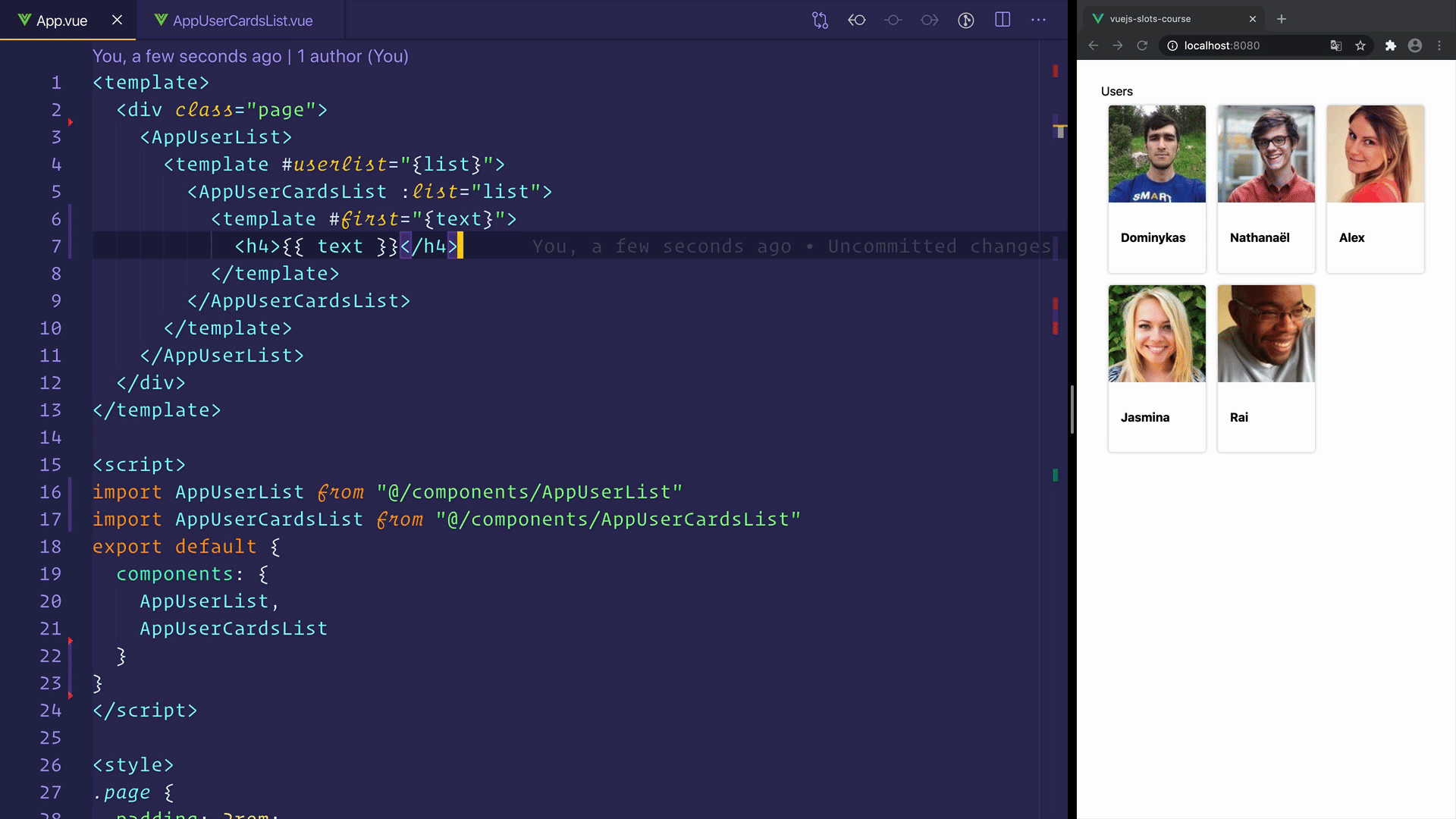Click Alex's profile photo

(x=1376, y=154)
